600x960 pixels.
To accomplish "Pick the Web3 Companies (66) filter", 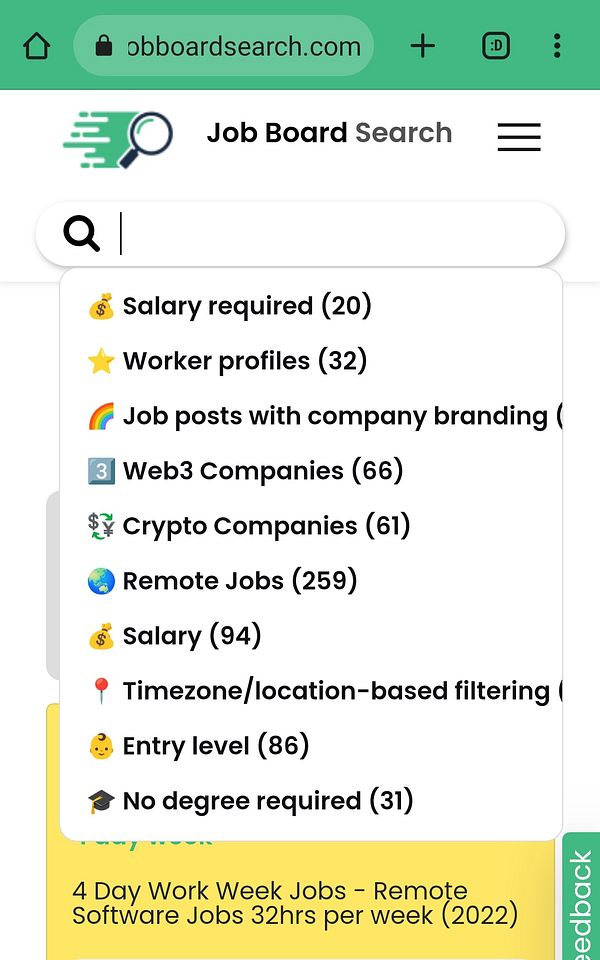I will click(262, 471).
